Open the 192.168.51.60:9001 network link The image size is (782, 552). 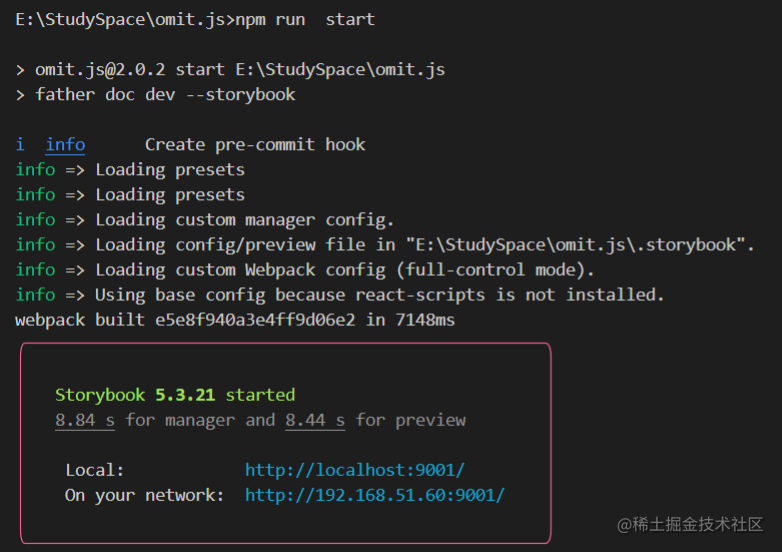tap(375, 495)
